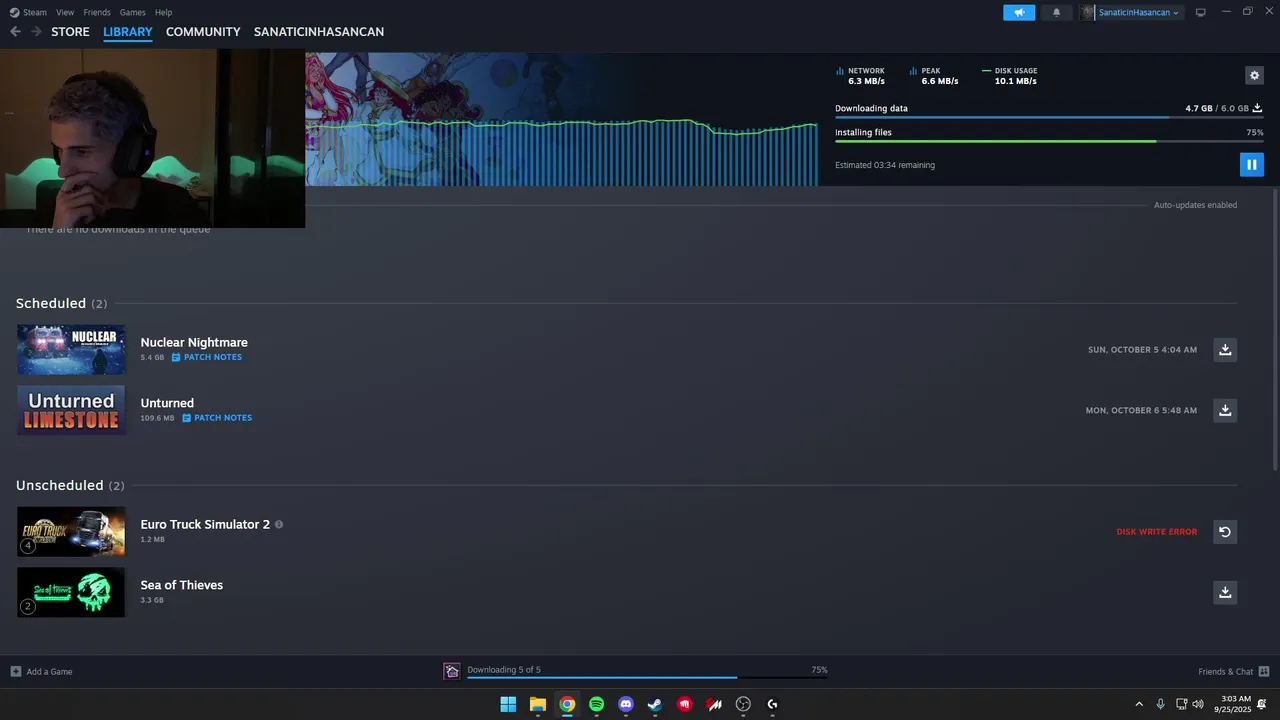Open the Games menu
The width and height of the screenshot is (1280, 720).
[133, 12]
